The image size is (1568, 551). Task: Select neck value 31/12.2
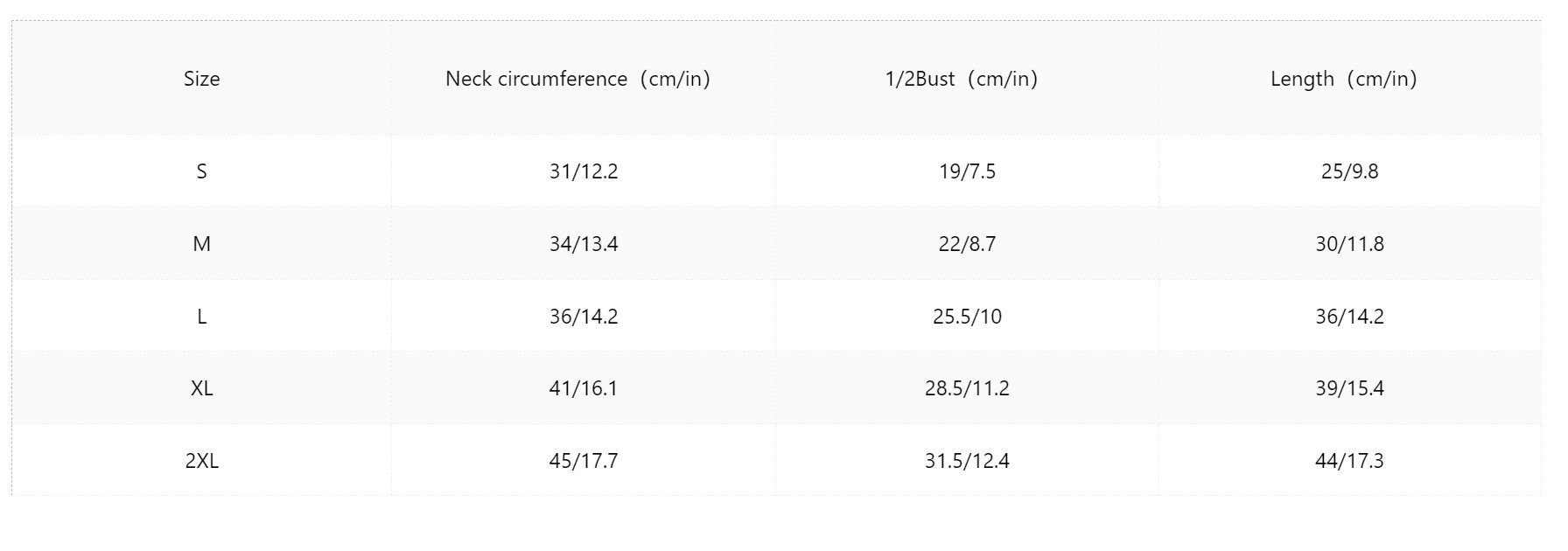point(584,171)
